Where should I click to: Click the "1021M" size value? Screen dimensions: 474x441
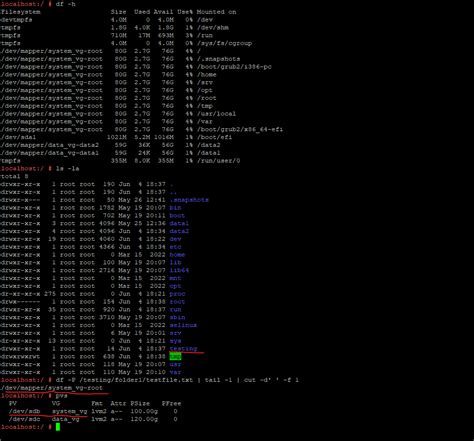coord(117,137)
